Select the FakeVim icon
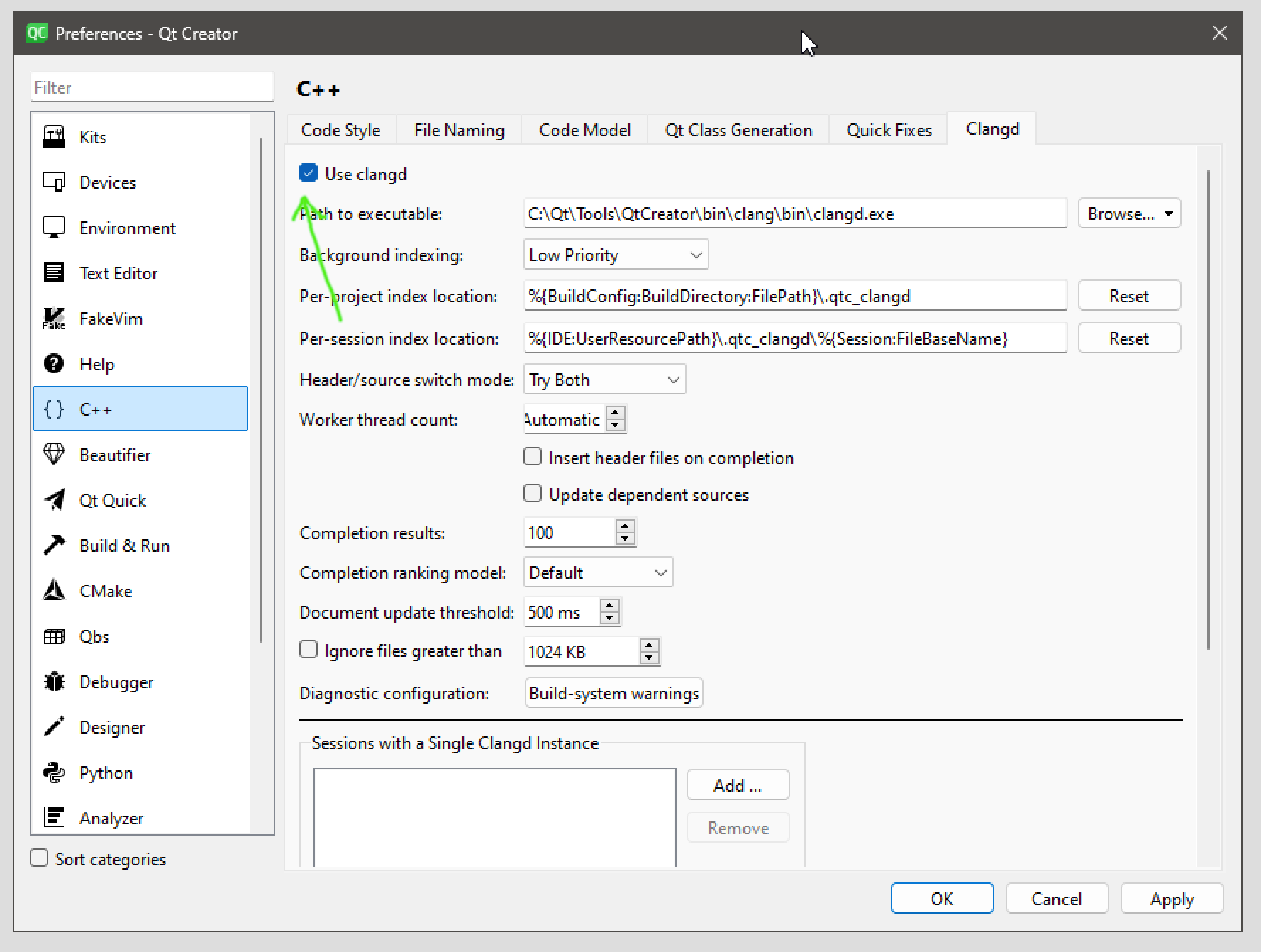The width and height of the screenshot is (1261, 952). [54, 319]
